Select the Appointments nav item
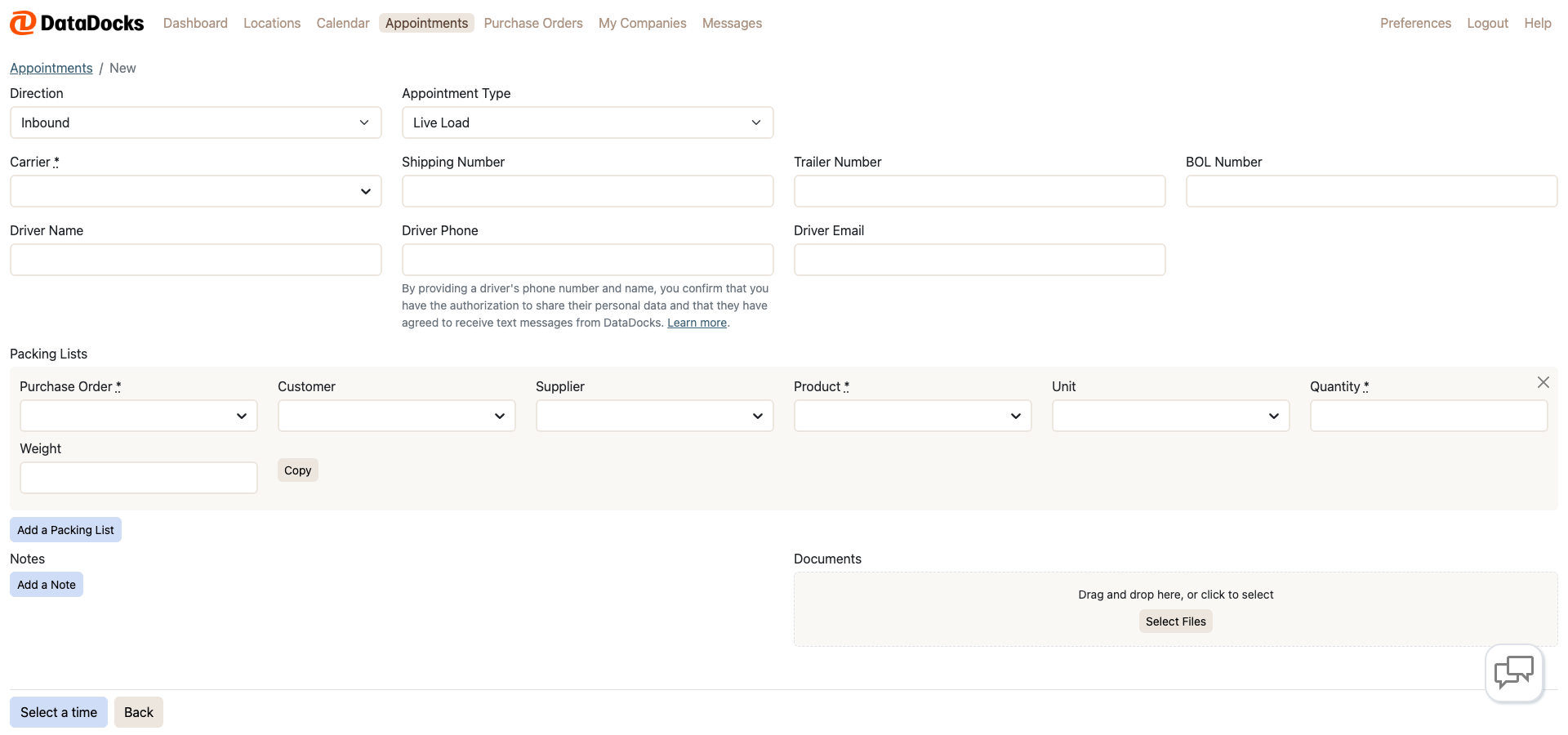The image size is (1568, 735). click(426, 23)
